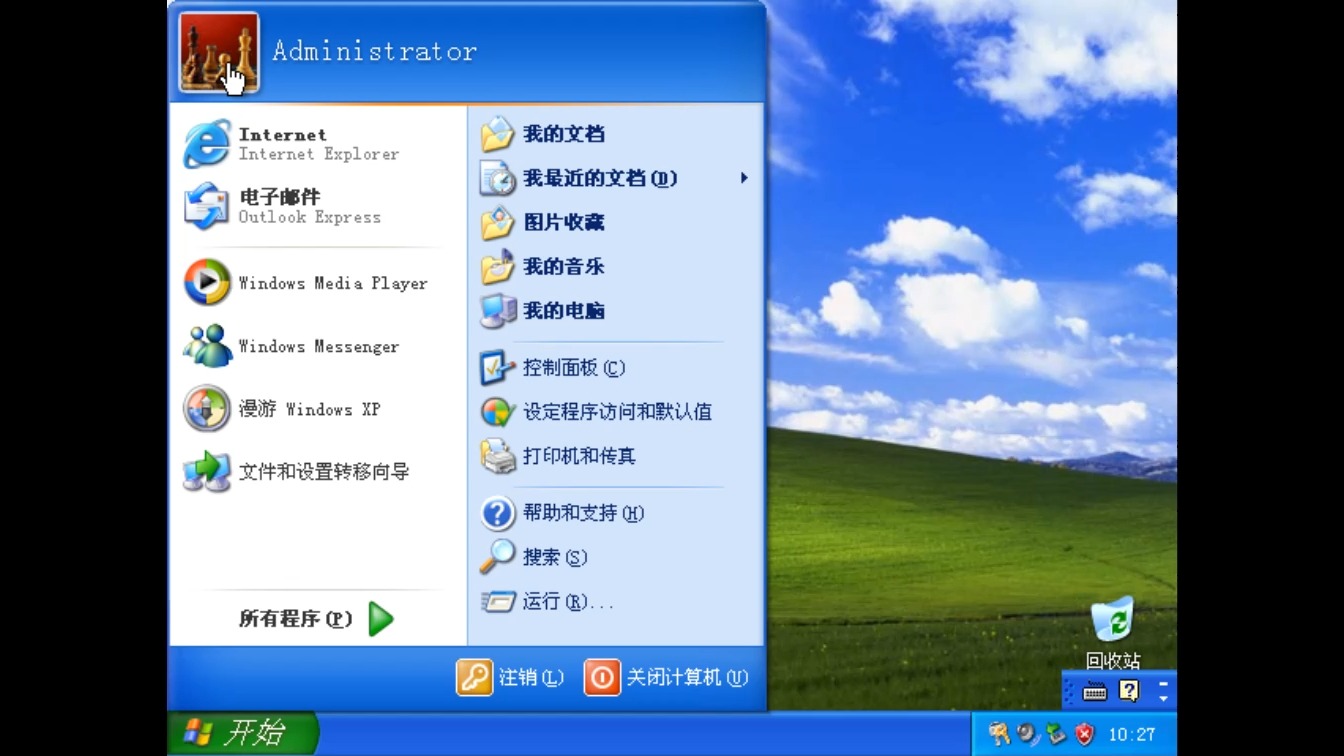Click 注销 (Log Off) button

pos(511,677)
